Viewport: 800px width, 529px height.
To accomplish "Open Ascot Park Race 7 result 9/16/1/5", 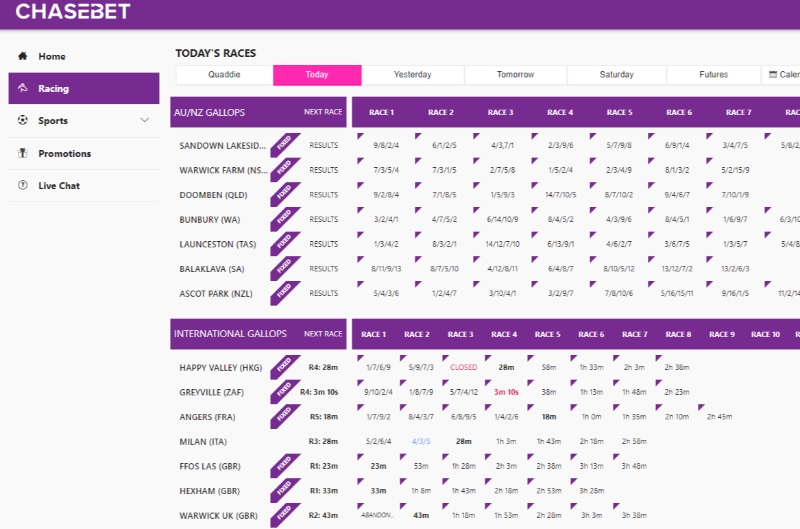I will click(x=735, y=293).
